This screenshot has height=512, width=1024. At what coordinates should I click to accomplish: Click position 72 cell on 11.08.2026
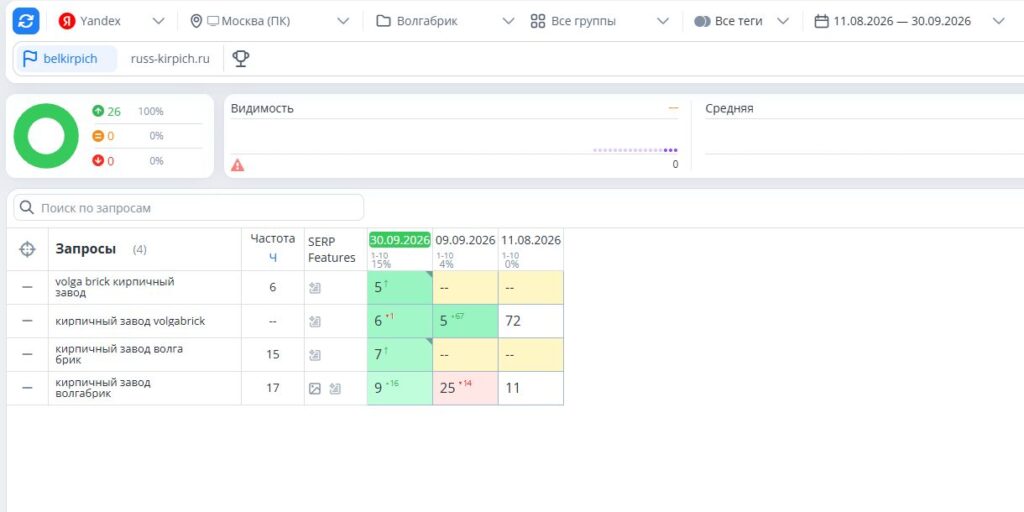[x=531, y=321]
